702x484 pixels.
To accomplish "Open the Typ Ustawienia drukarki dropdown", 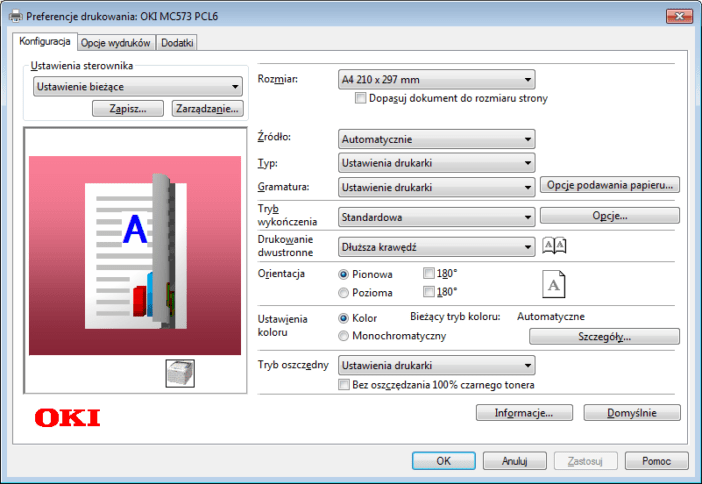I will click(x=437, y=163).
